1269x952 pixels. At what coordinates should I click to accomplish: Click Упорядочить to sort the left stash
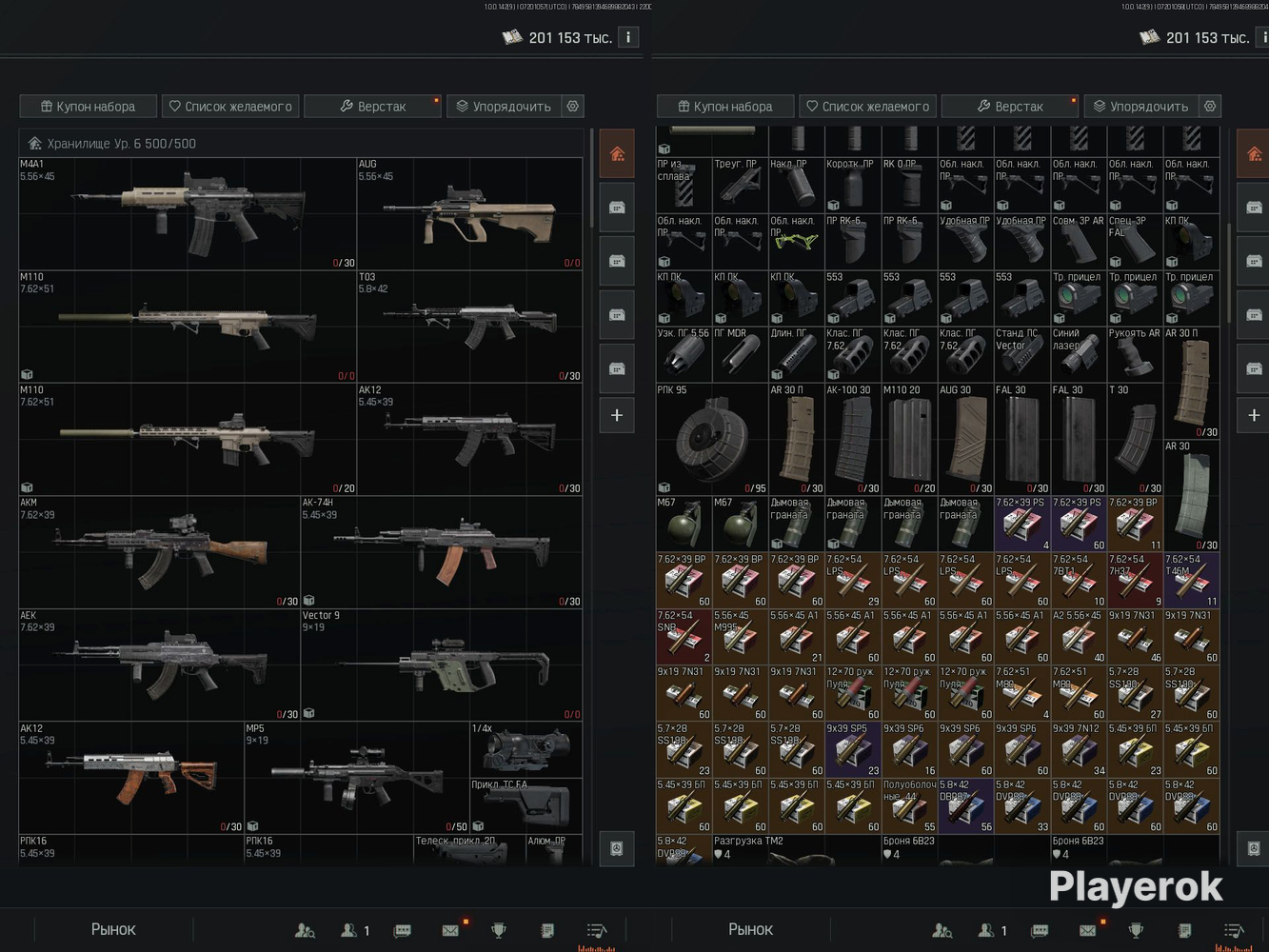[x=504, y=107]
